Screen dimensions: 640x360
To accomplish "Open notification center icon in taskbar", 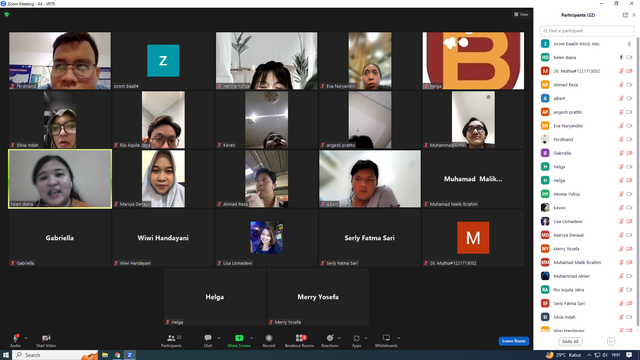I will (x=629, y=355).
